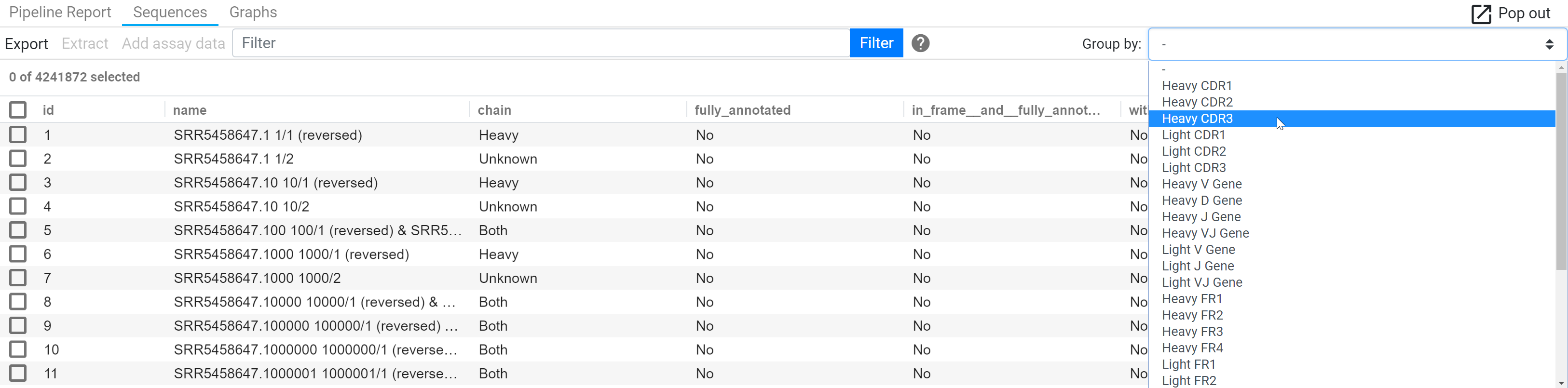Image resolution: width=1568 pixels, height=388 pixels.
Task: Select the checkbox for row 9
Action: (18, 325)
